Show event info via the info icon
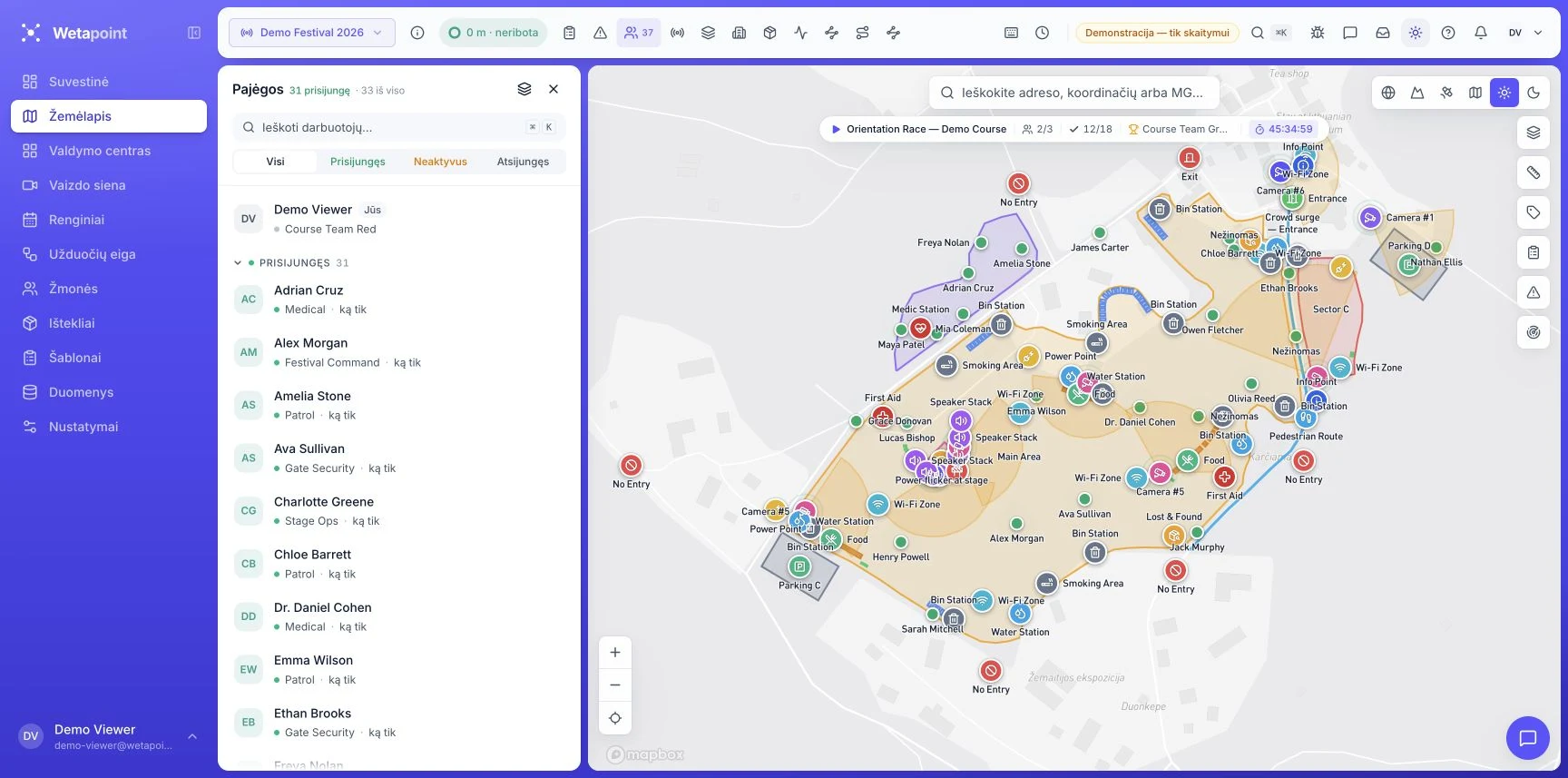This screenshot has width=1568, height=778. pyautogui.click(x=417, y=33)
